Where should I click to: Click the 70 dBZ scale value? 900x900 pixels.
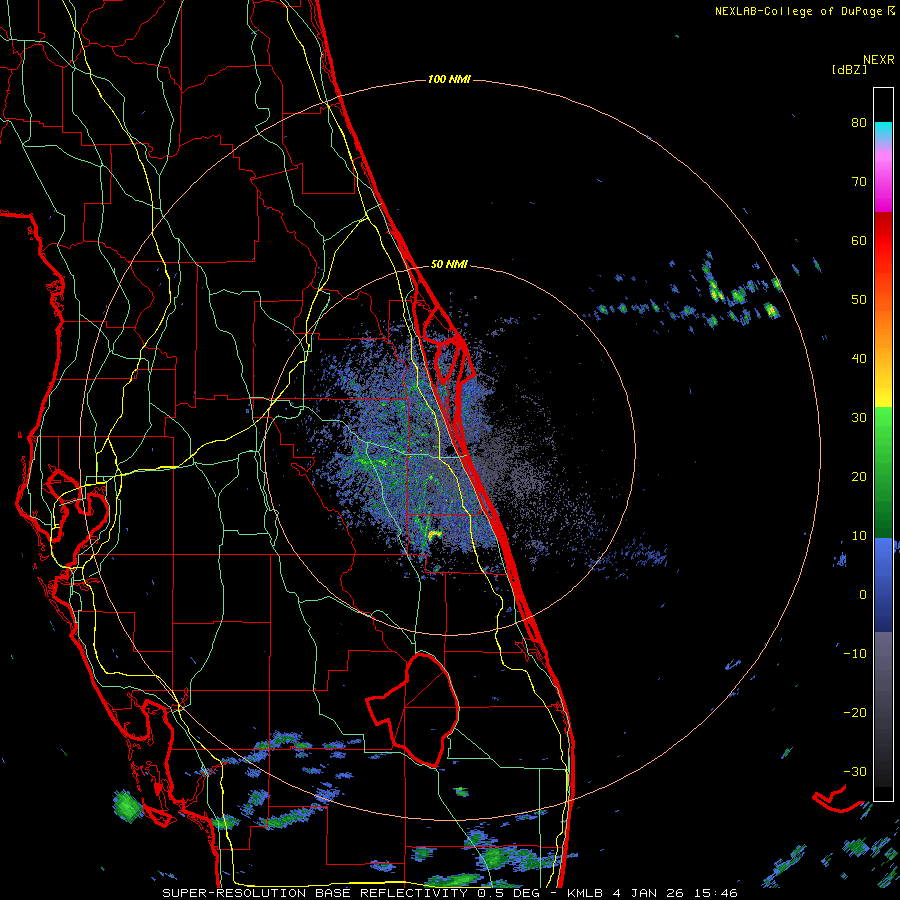(x=859, y=181)
